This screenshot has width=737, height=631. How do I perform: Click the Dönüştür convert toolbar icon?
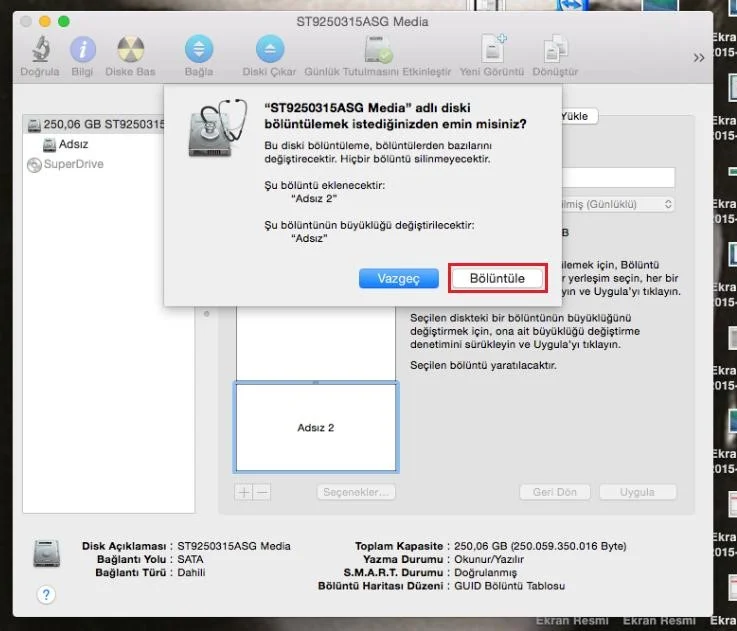pyautogui.click(x=555, y=49)
